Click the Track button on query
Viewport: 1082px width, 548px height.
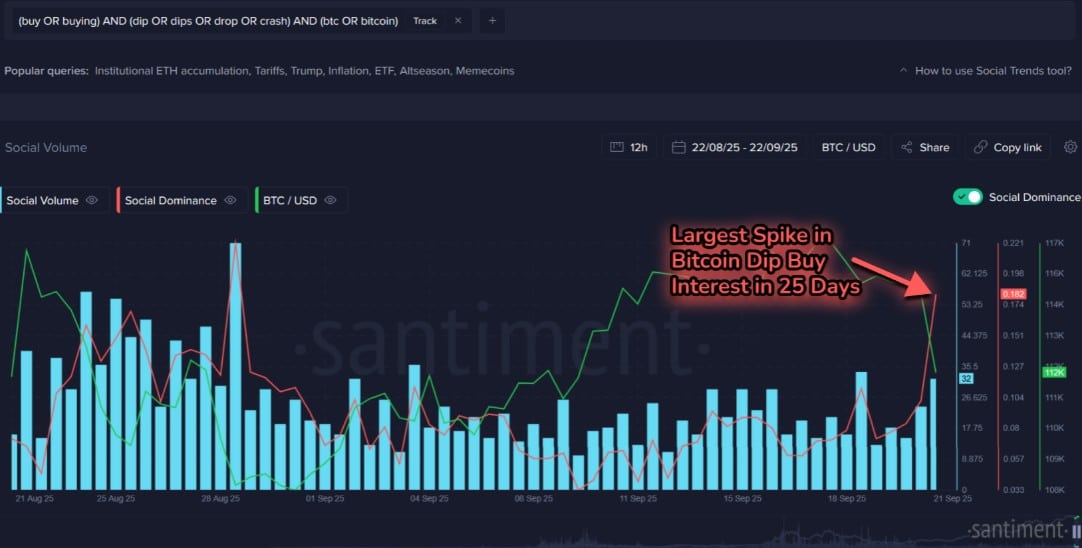(x=425, y=21)
